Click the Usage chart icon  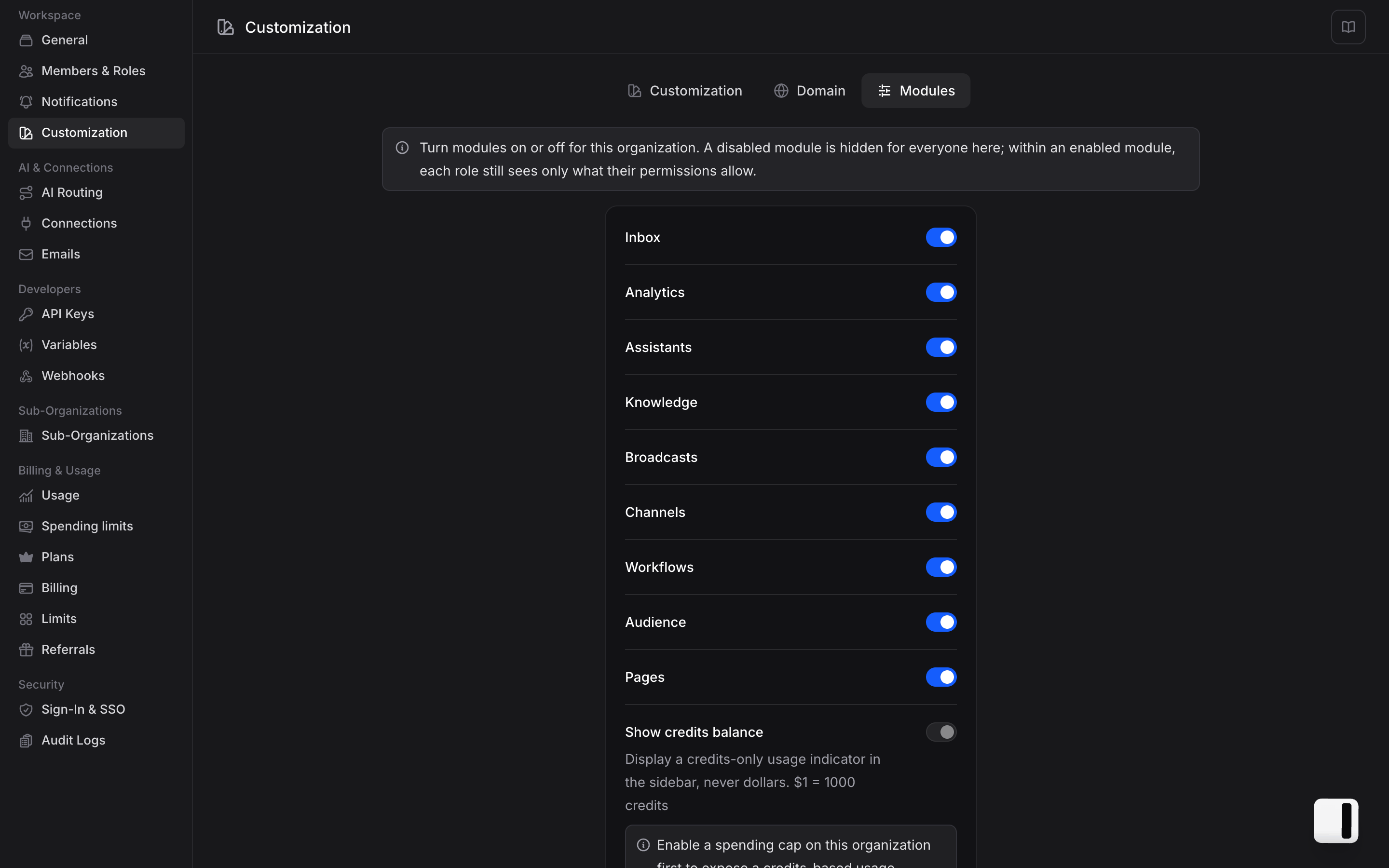(x=26, y=495)
